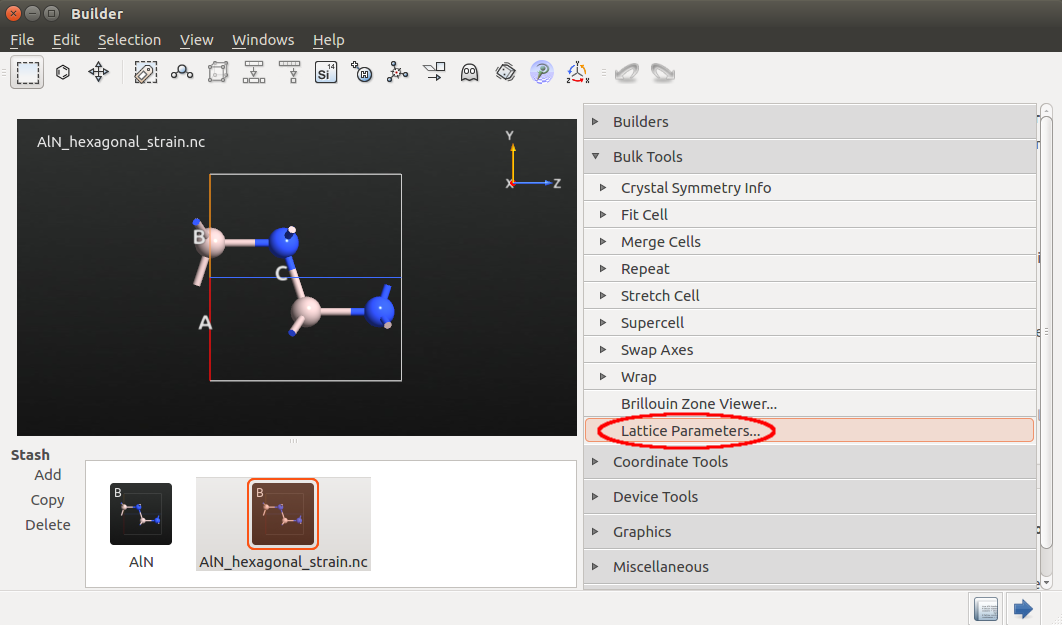
Task: Click Add in the Stash
Action: (x=47, y=475)
